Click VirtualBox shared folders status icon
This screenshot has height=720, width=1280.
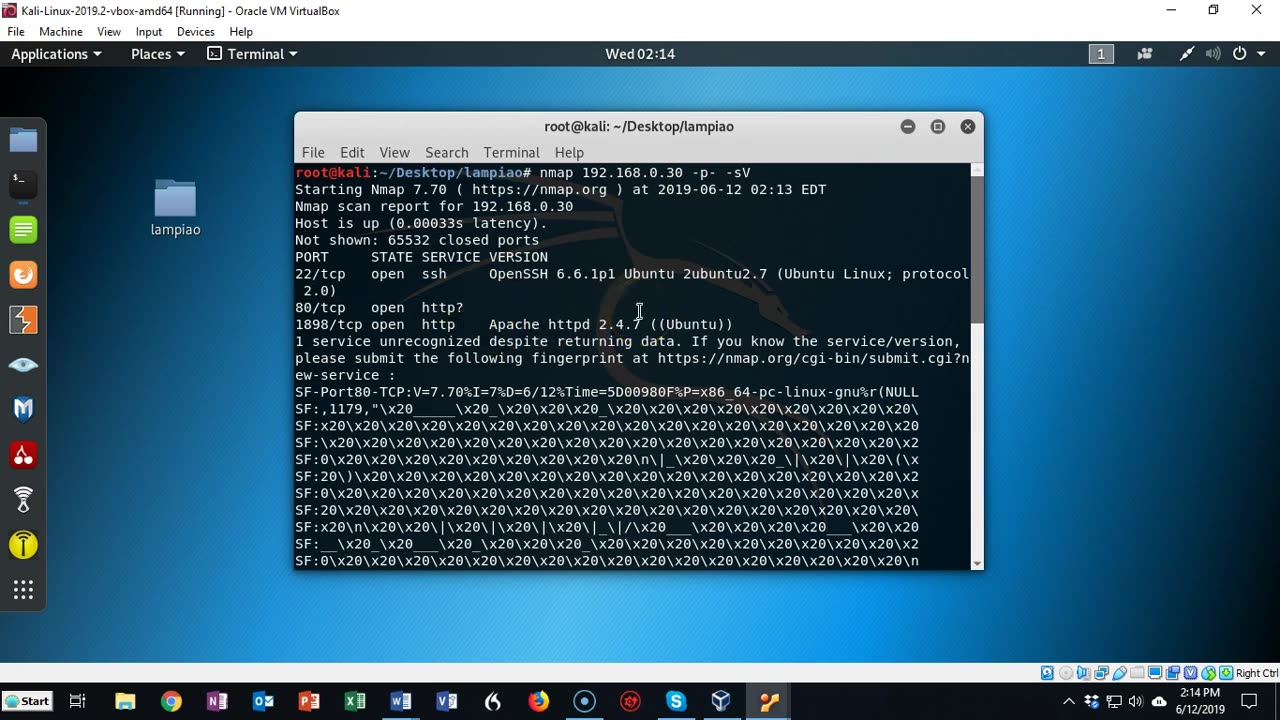click(x=1137, y=673)
